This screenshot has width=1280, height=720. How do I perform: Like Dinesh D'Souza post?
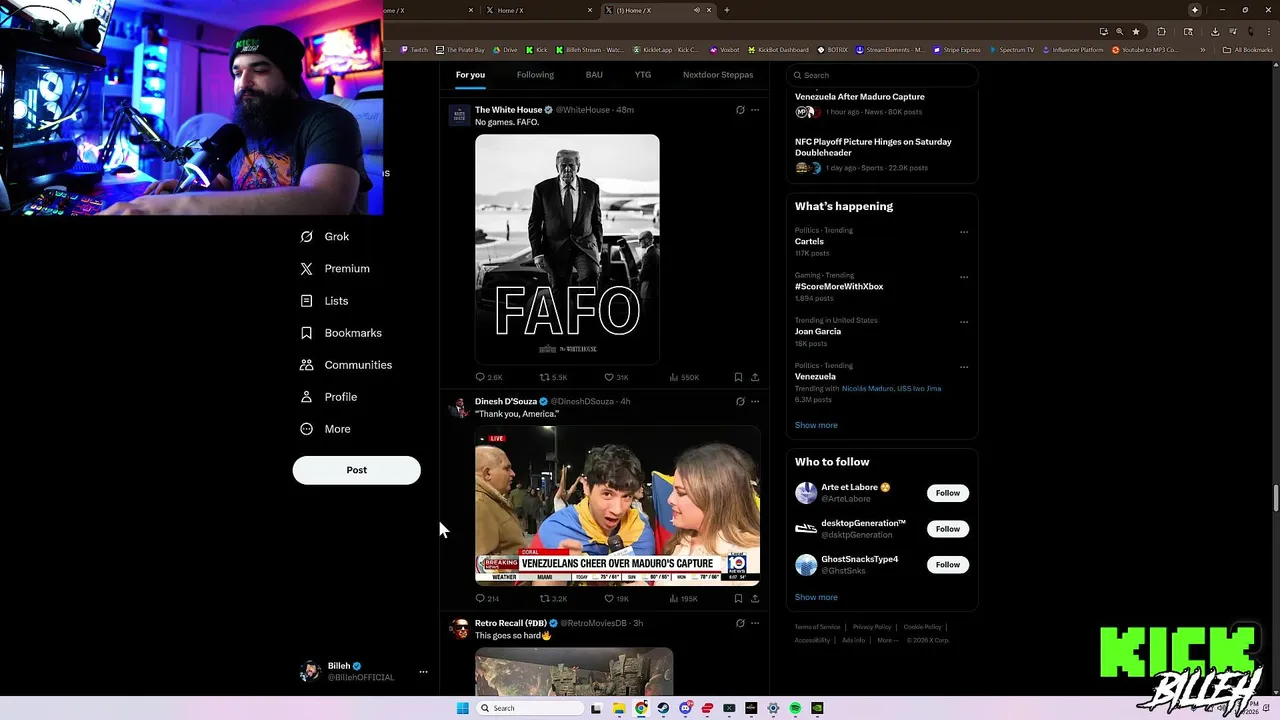point(616,599)
